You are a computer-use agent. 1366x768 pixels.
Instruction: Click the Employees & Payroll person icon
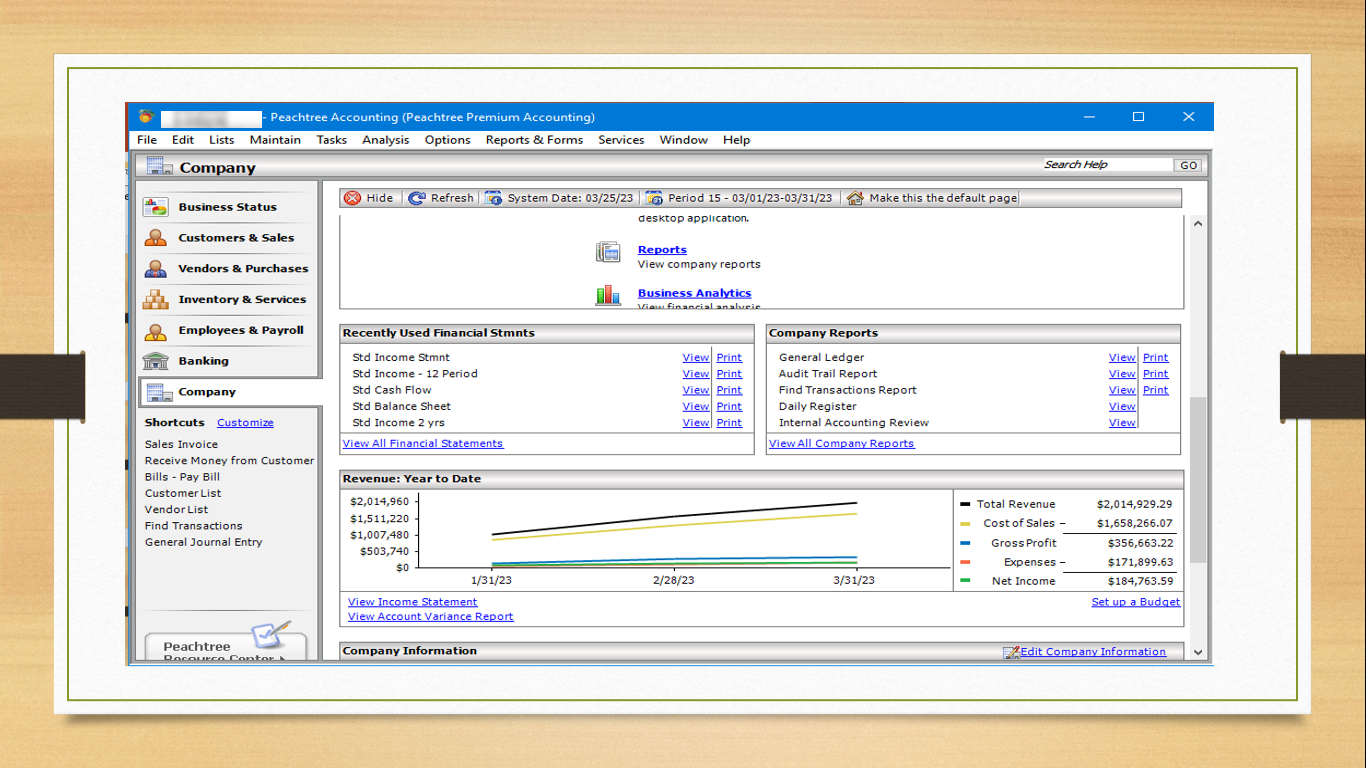pyautogui.click(x=155, y=330)
